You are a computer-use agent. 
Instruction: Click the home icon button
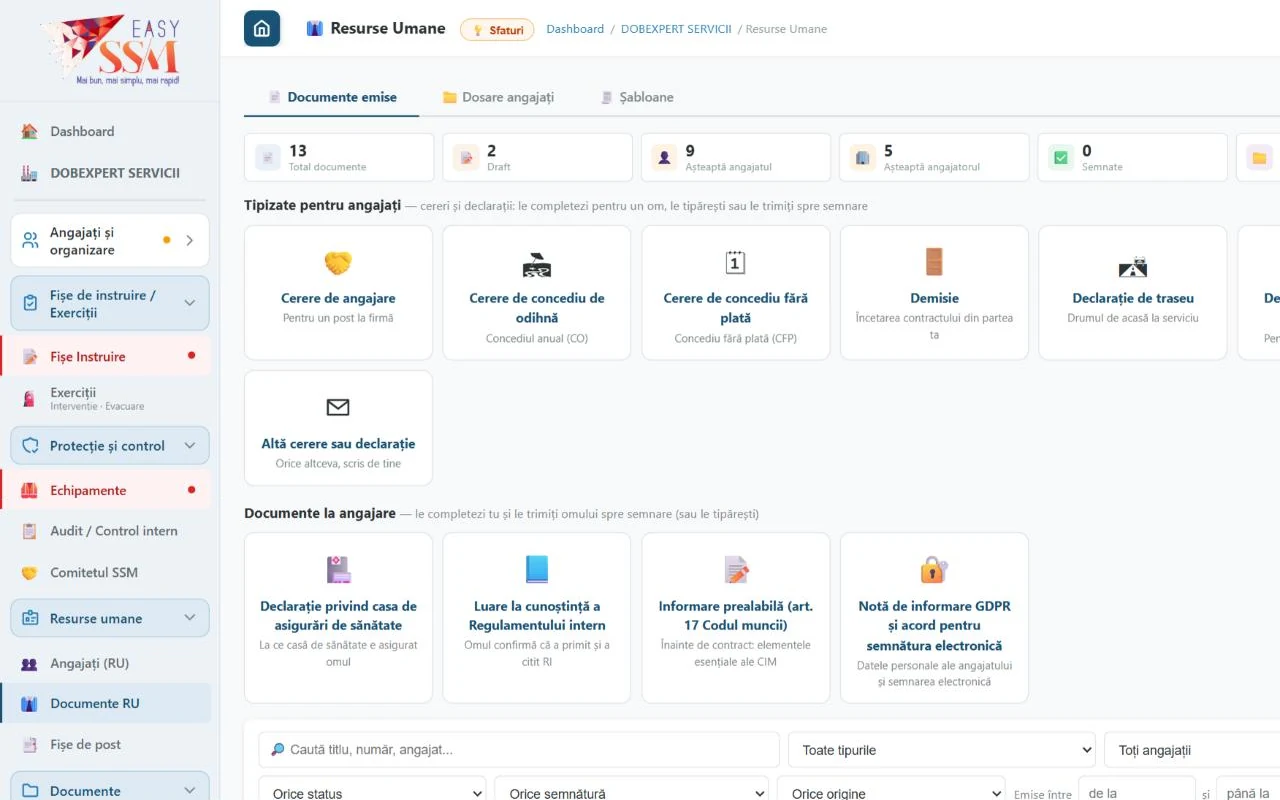tap(262, 28)
